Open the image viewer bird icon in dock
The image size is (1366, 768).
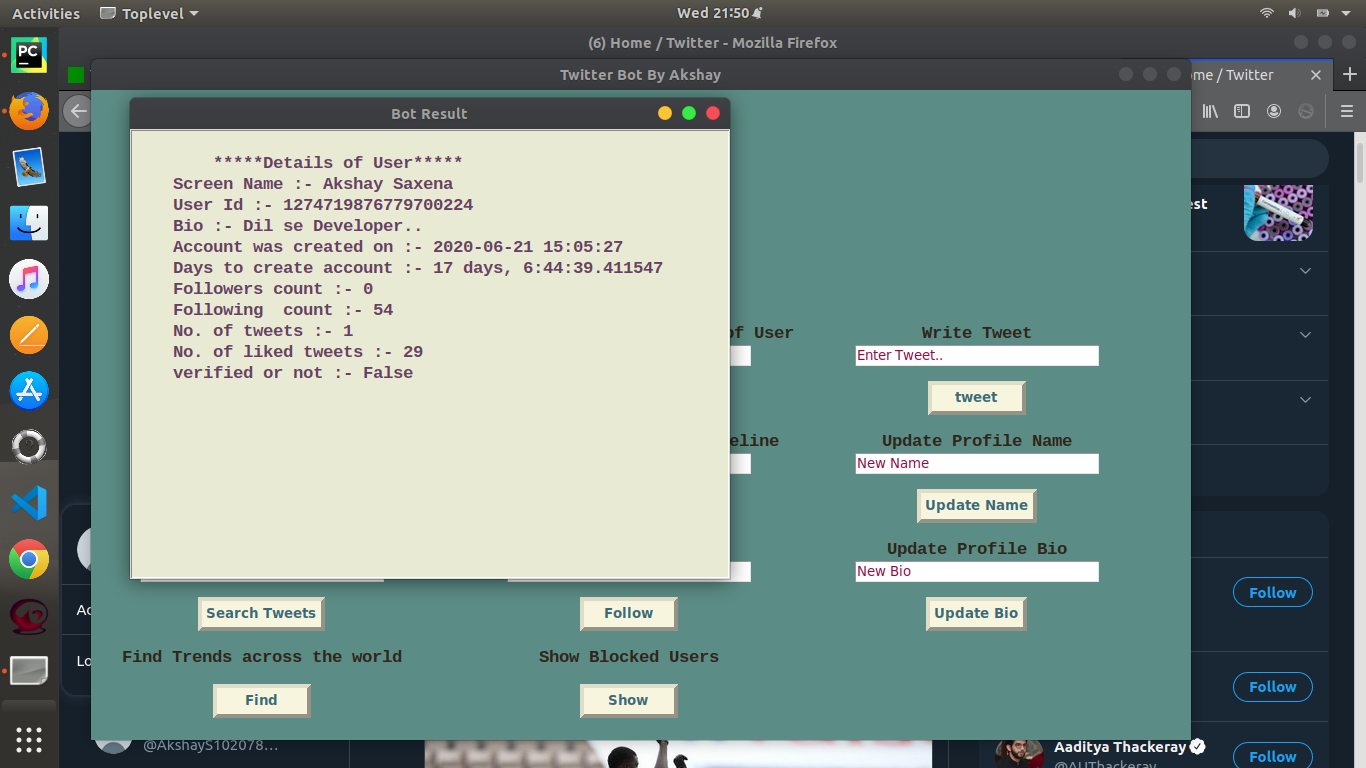[x=29, y=167]
